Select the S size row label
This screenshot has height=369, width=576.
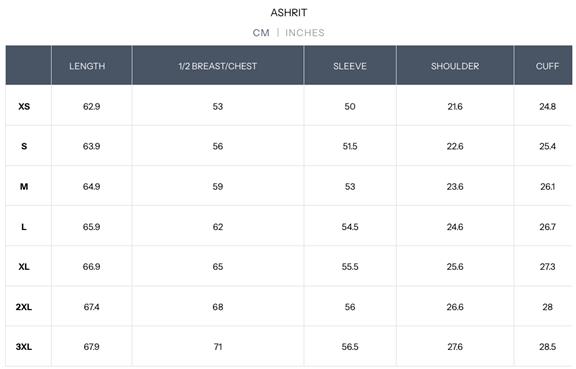(24, 146)
